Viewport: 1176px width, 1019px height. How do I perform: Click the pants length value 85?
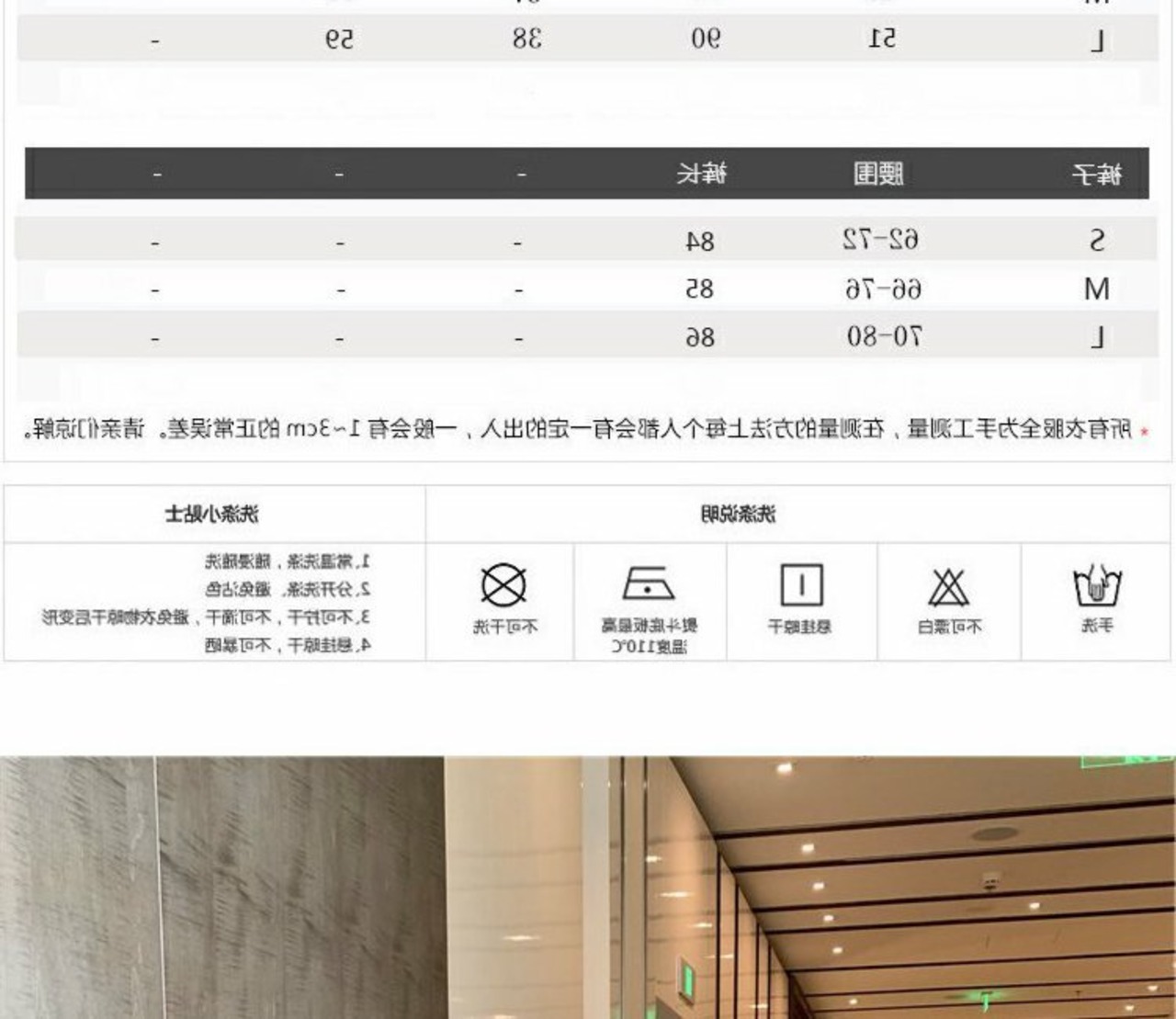pos(700,289)
